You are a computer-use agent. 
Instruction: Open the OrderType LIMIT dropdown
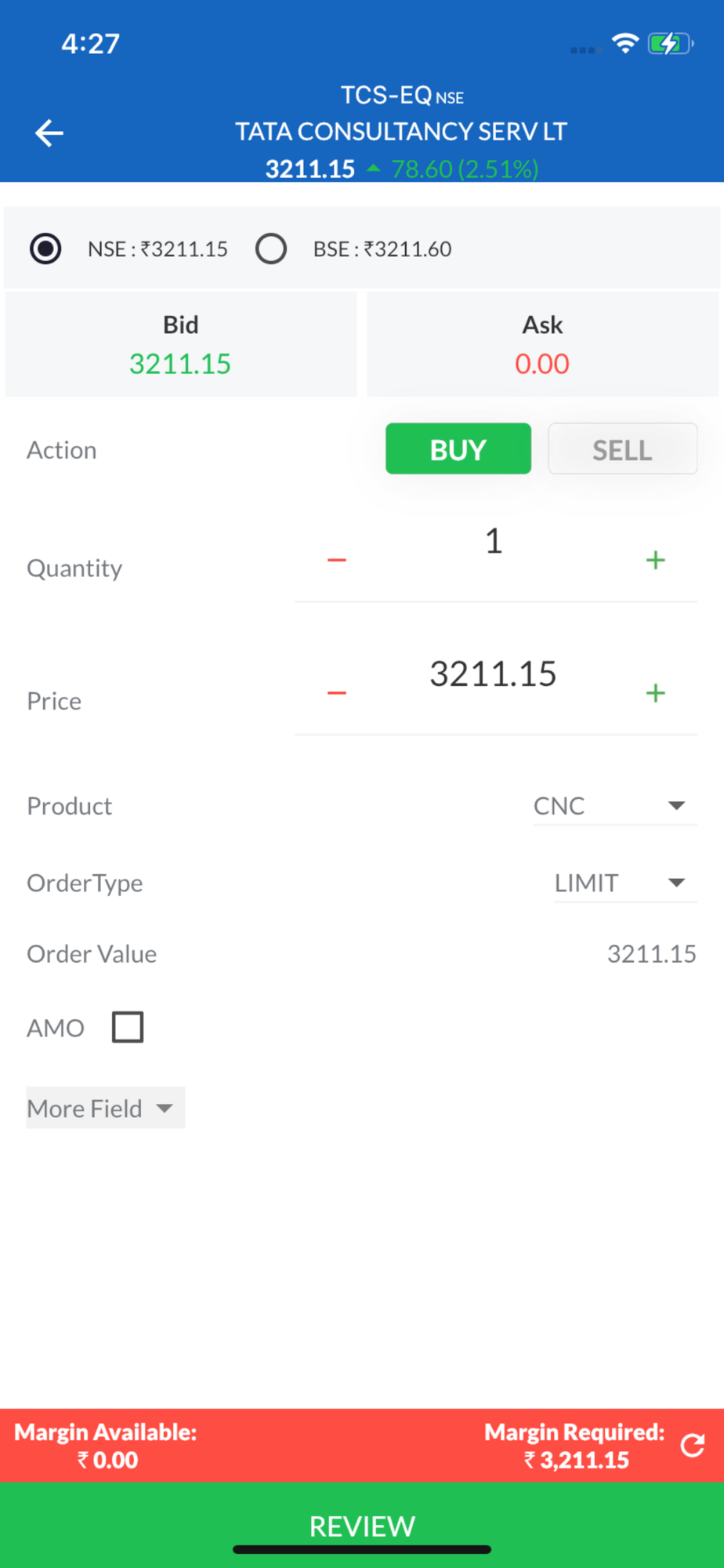pos(624,883)
